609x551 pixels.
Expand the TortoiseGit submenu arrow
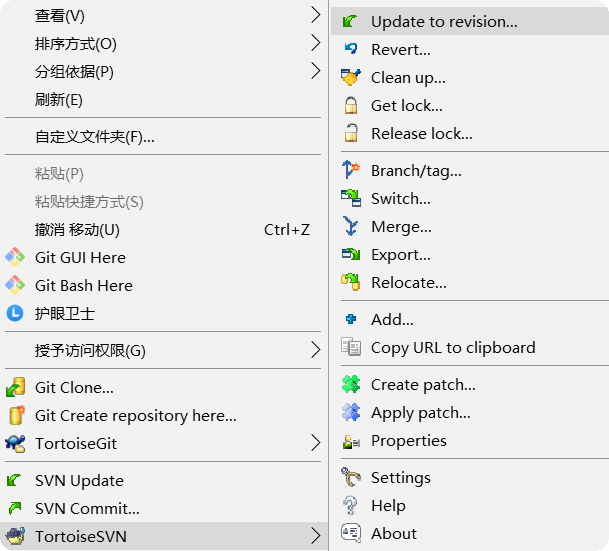pyautogui.click(x=316, y=443)
